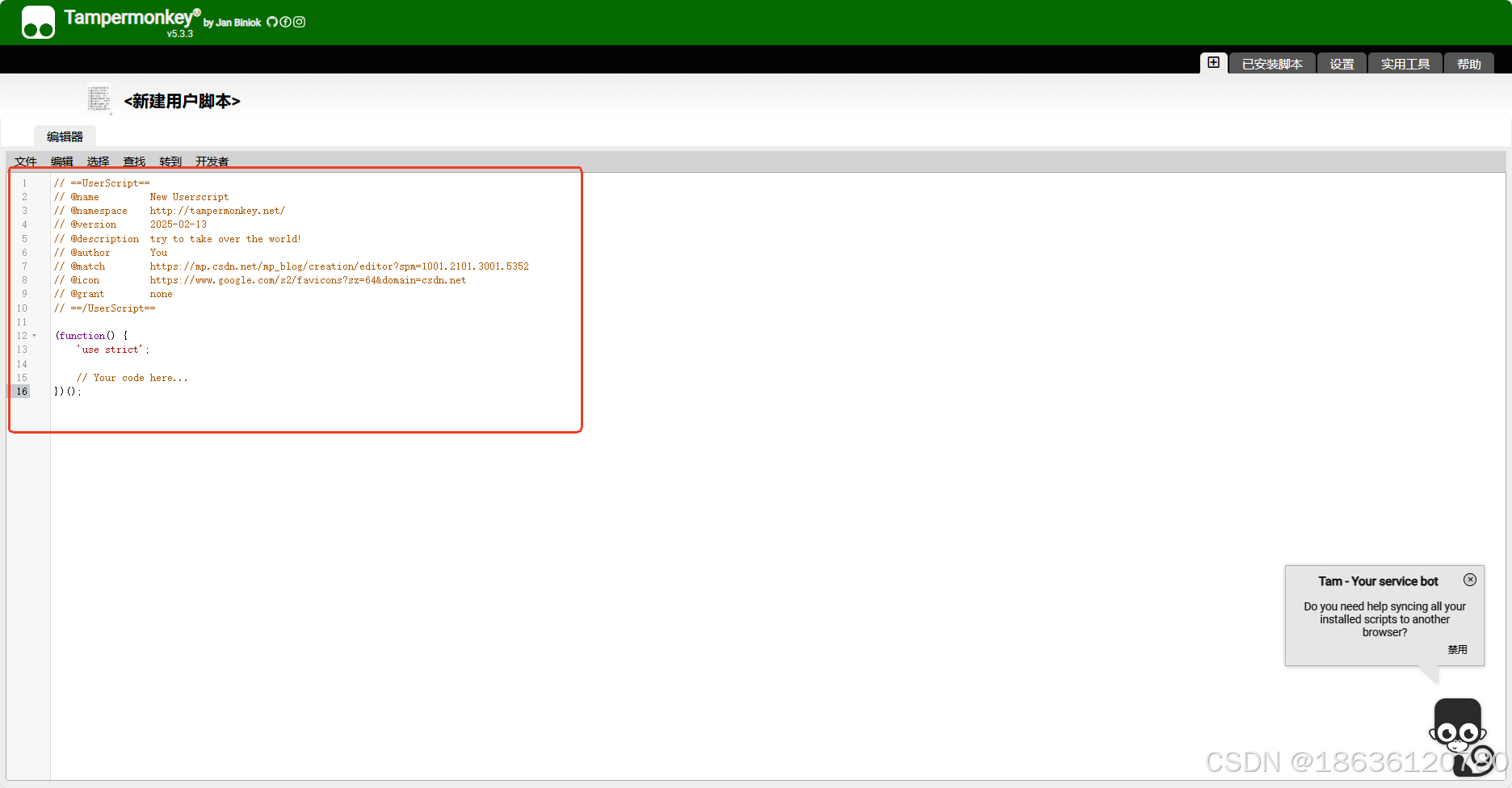Click the })(); closing line

(x=68, y=392)
